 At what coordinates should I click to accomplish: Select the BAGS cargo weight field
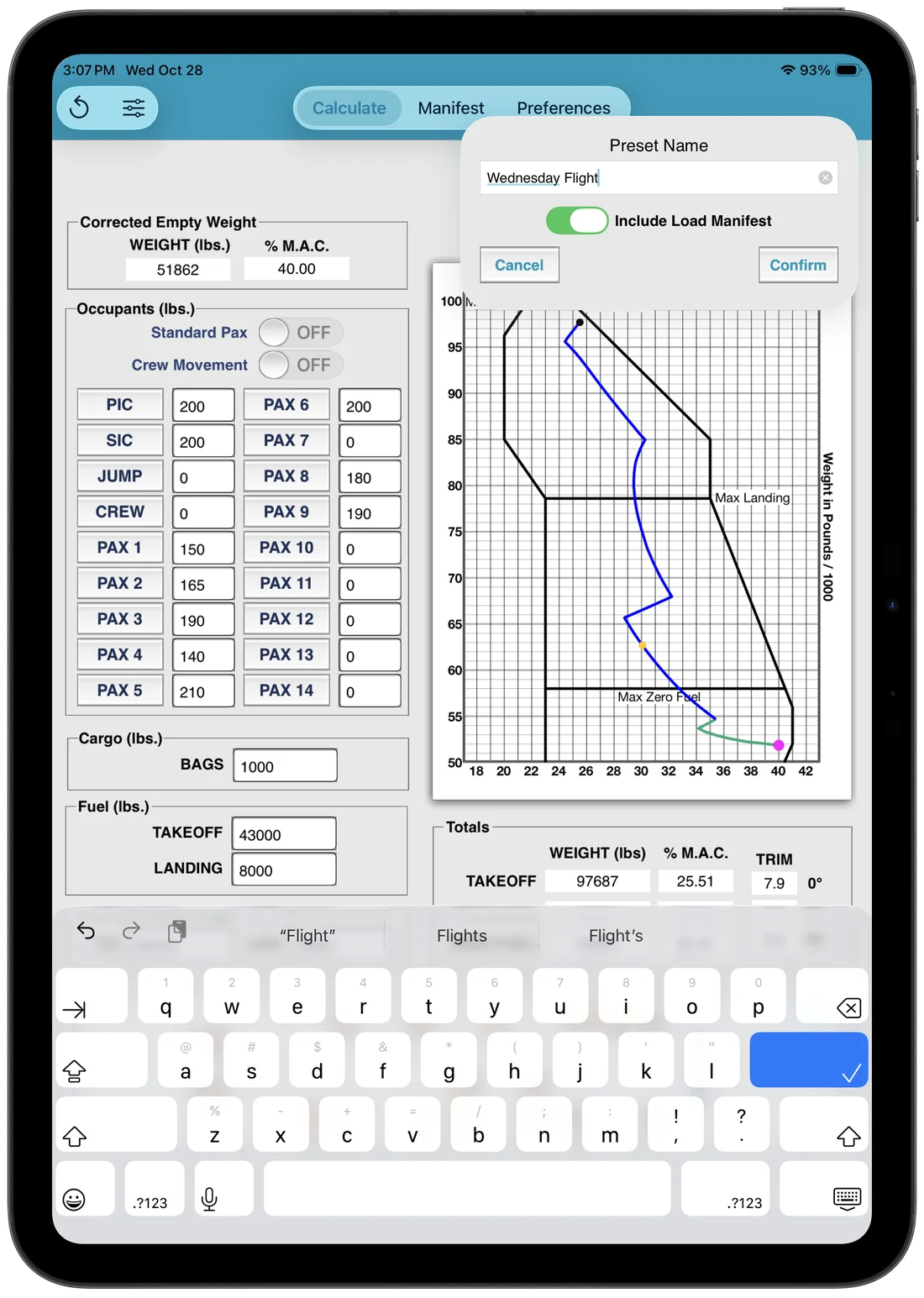tap(285, 765)
